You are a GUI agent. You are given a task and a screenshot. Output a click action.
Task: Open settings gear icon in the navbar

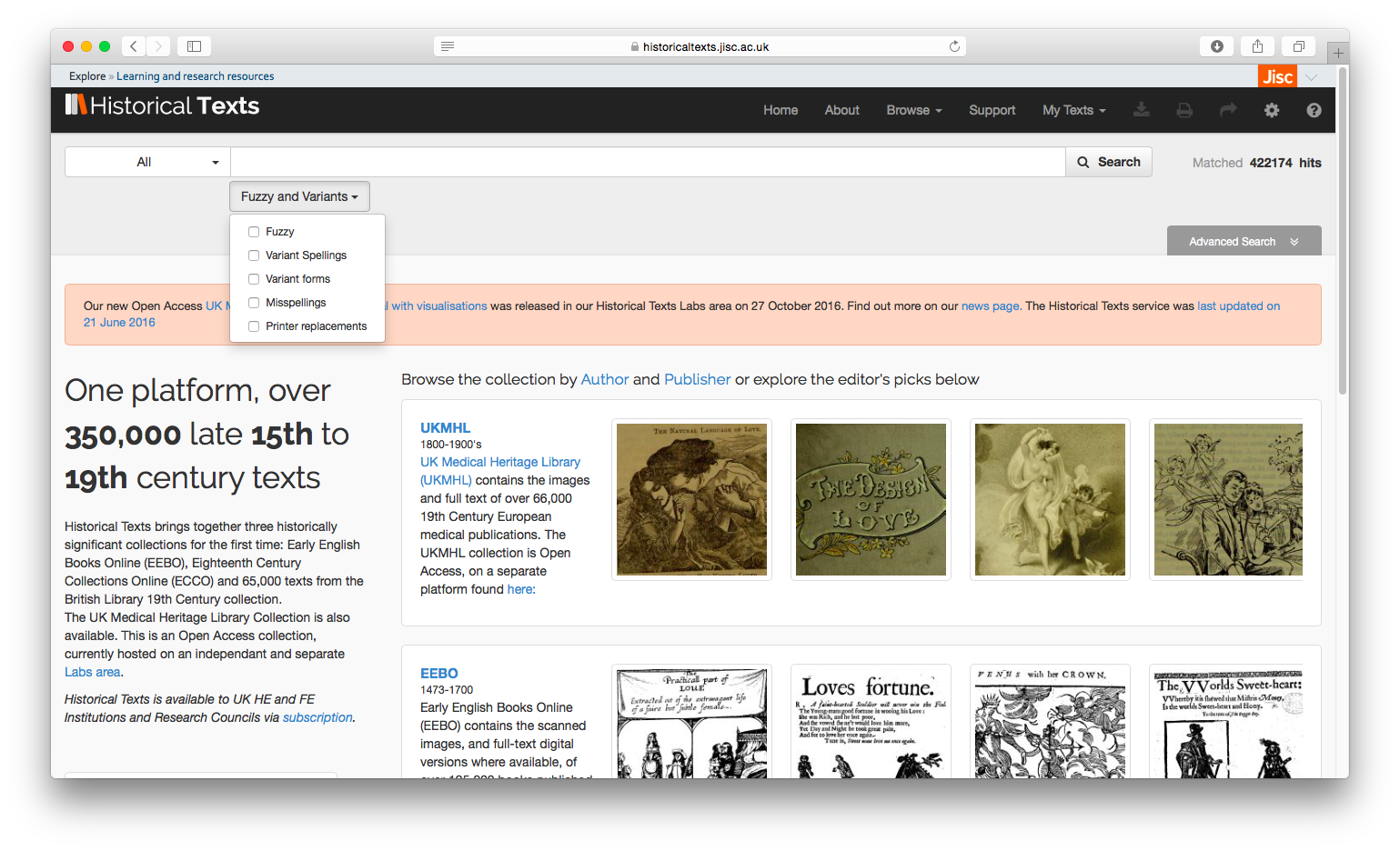1272,110
